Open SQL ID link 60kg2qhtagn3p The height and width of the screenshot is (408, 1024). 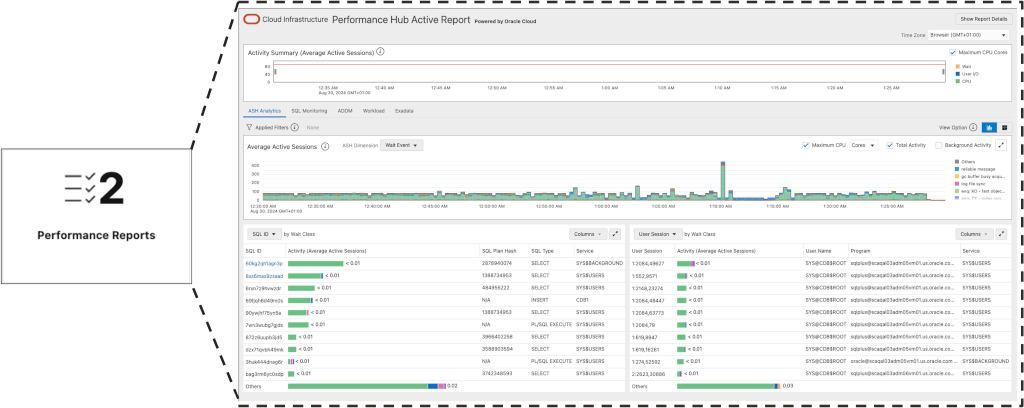264,263
